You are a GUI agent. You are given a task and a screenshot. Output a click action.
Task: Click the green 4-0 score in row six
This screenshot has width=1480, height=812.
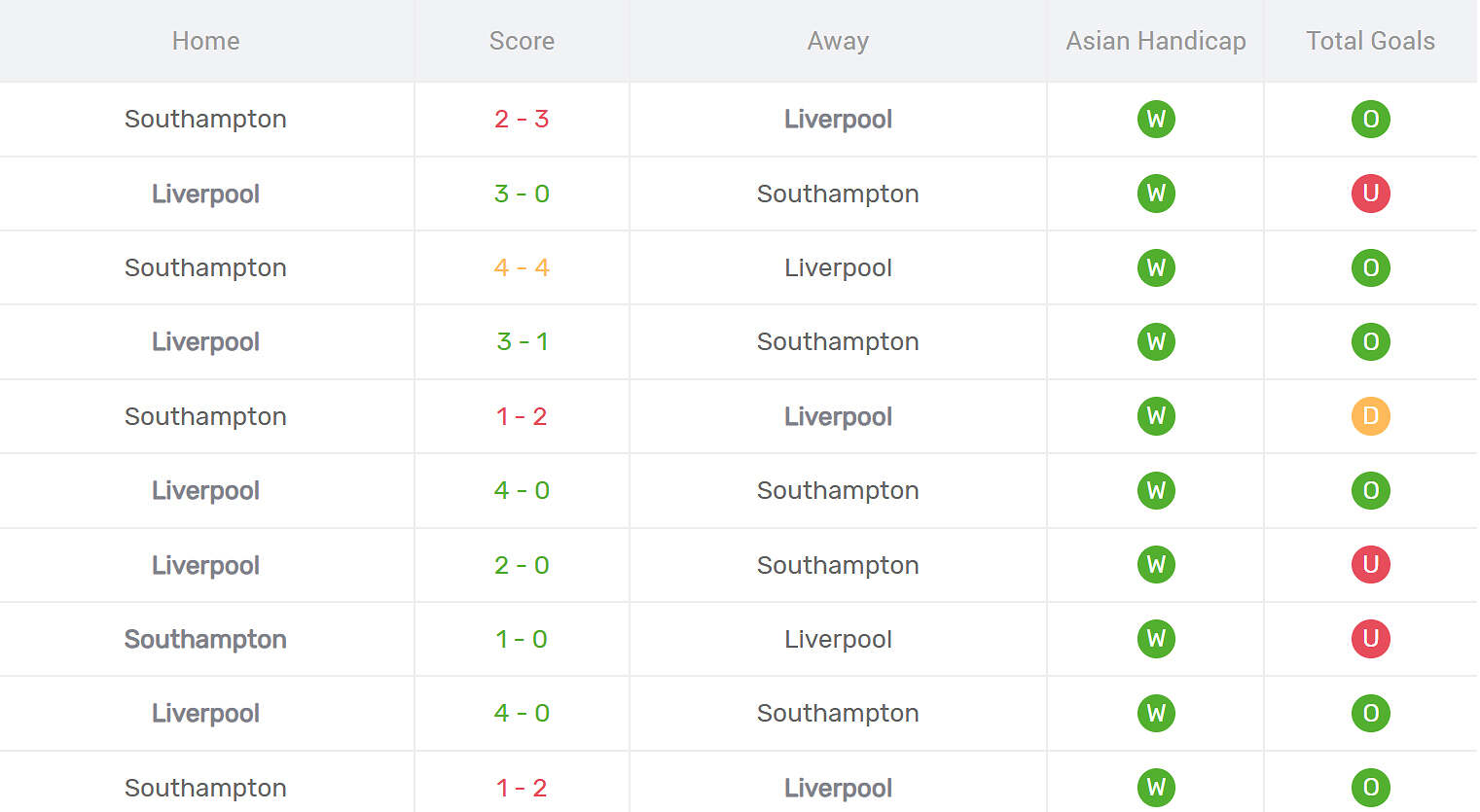(522, 490)
